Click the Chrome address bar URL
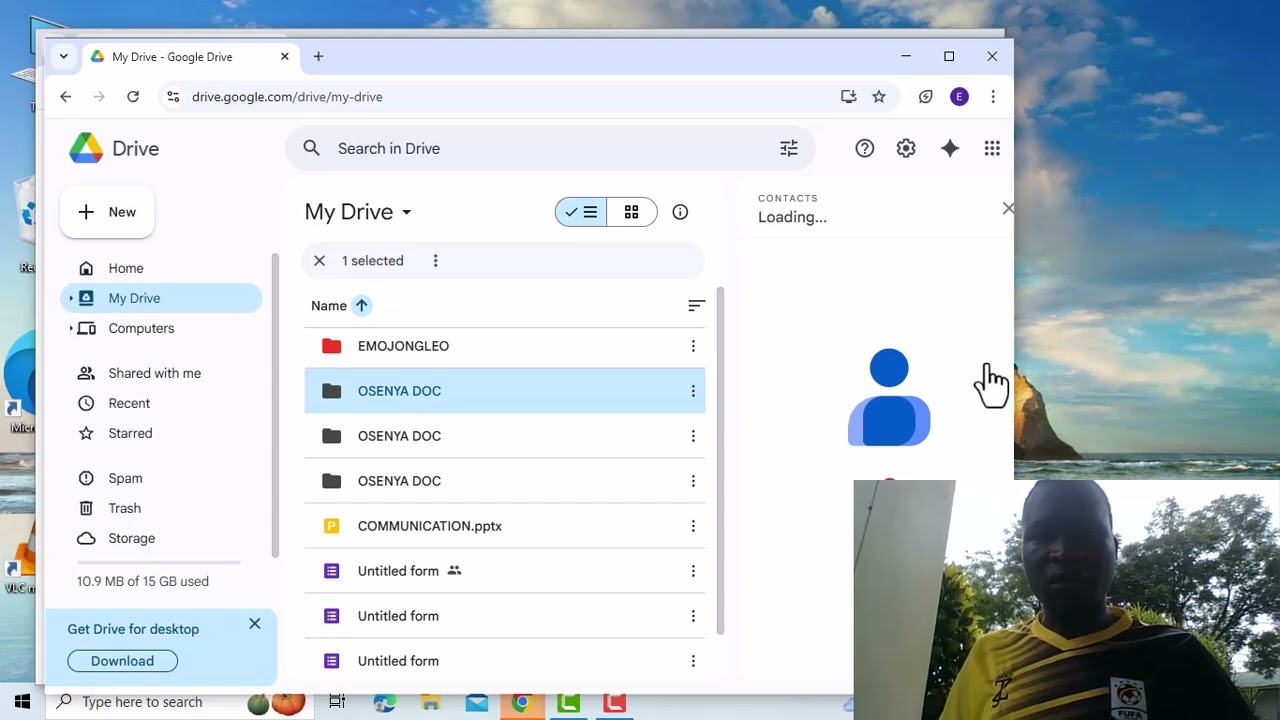This screenshot has width=1280, height=720. pyautogui.click(x=287, y=97)
